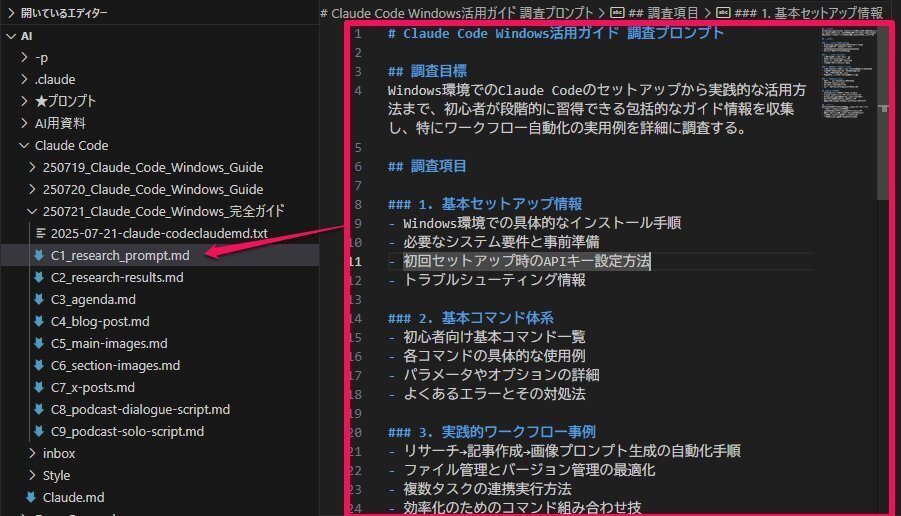
Task: Click the ### 1. 基本セットアップ情報 breadcrumb
Action: (808, 12)
